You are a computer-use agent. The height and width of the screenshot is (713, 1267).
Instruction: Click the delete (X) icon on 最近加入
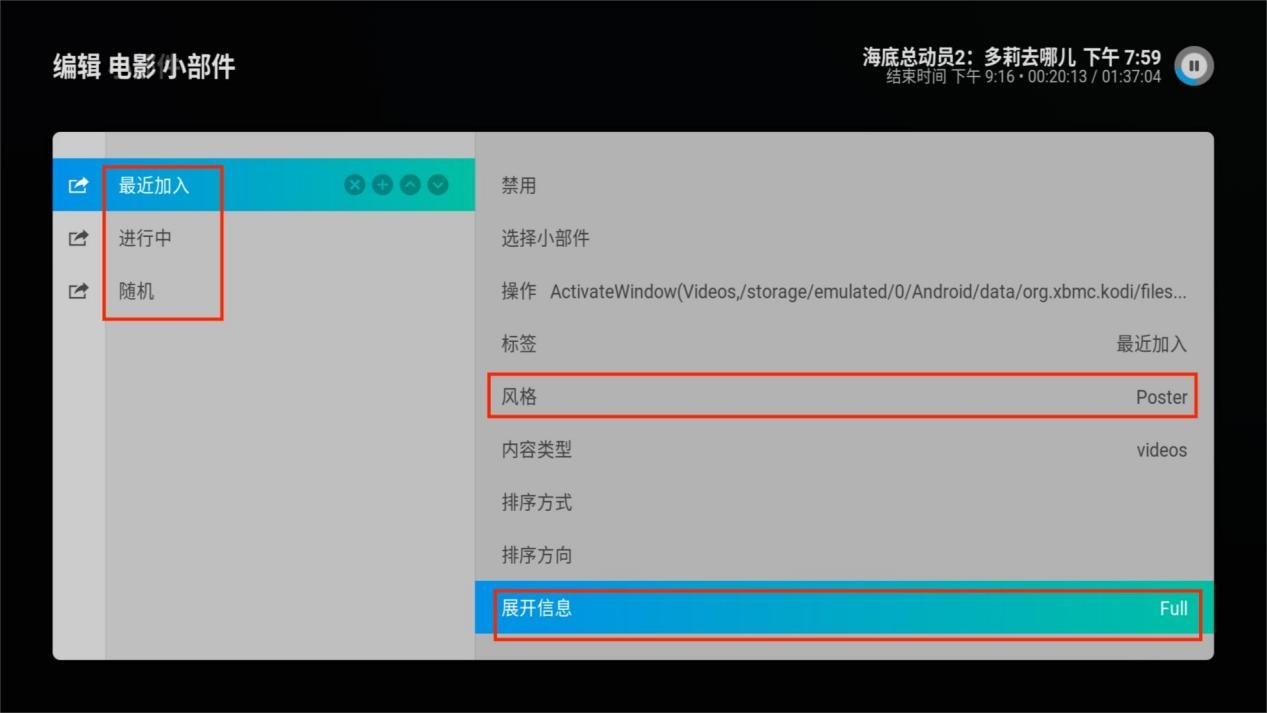(x=354, y=185)
